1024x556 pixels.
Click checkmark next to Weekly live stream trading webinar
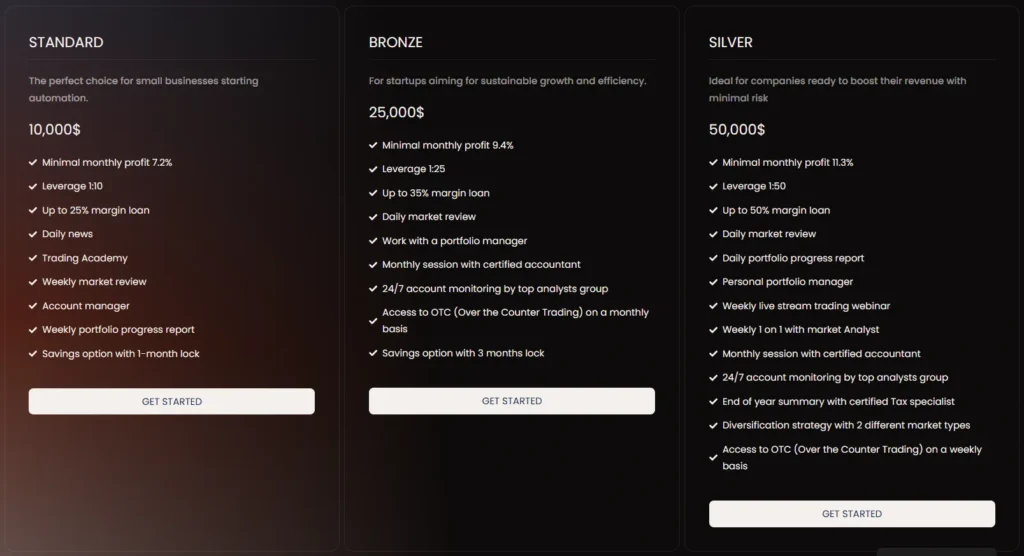713,306
